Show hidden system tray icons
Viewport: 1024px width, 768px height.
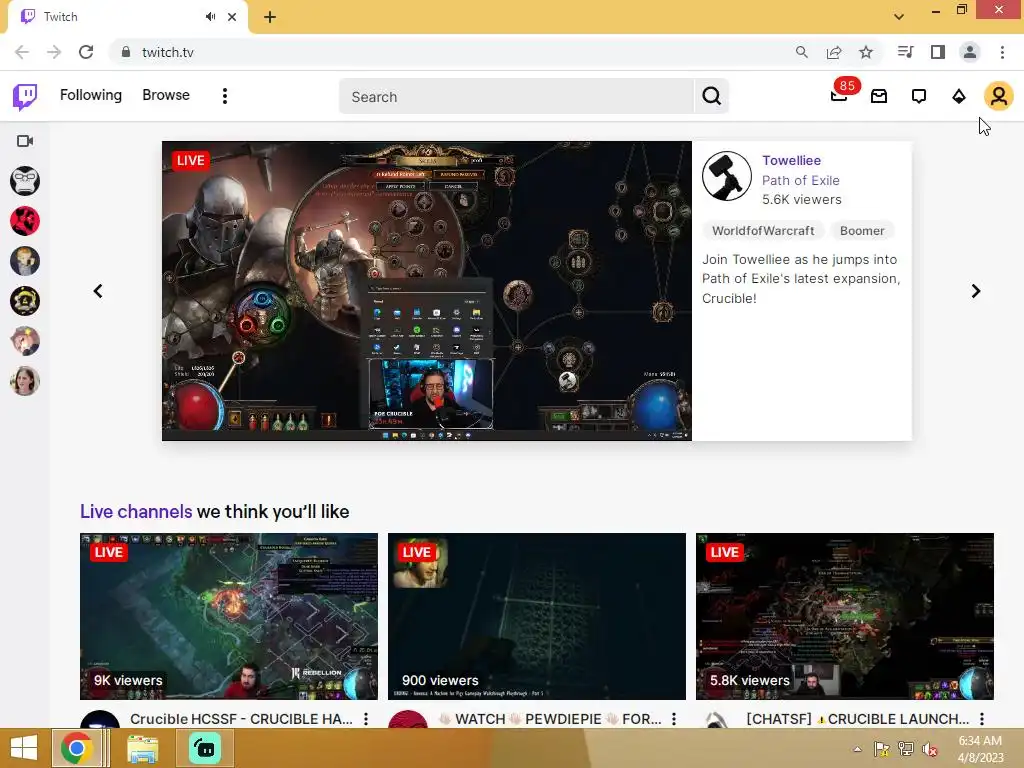pyautogui.click(x=857, y=749)
